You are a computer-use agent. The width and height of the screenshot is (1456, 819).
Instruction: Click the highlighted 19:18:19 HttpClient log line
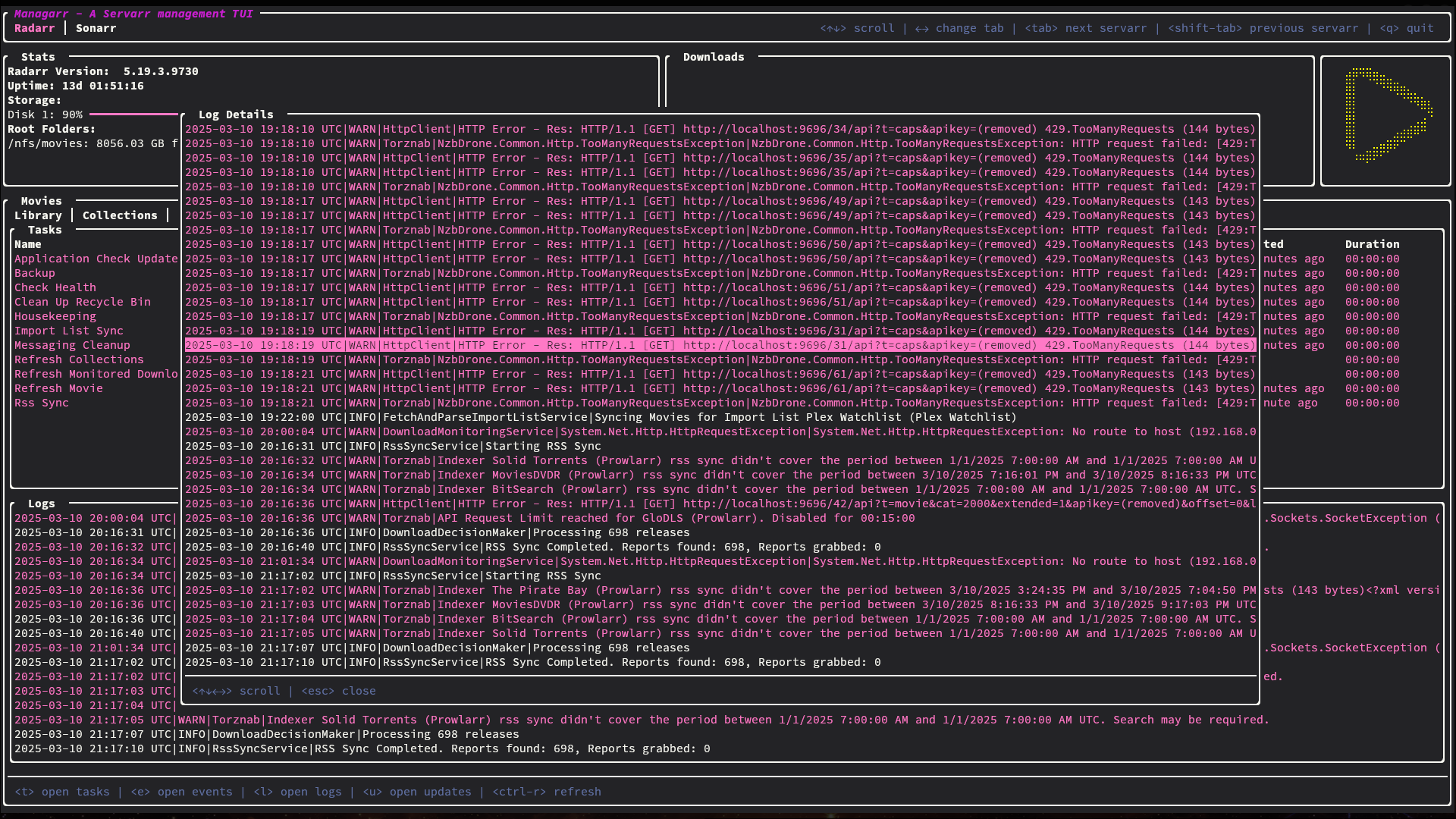(x=720, y=345)
